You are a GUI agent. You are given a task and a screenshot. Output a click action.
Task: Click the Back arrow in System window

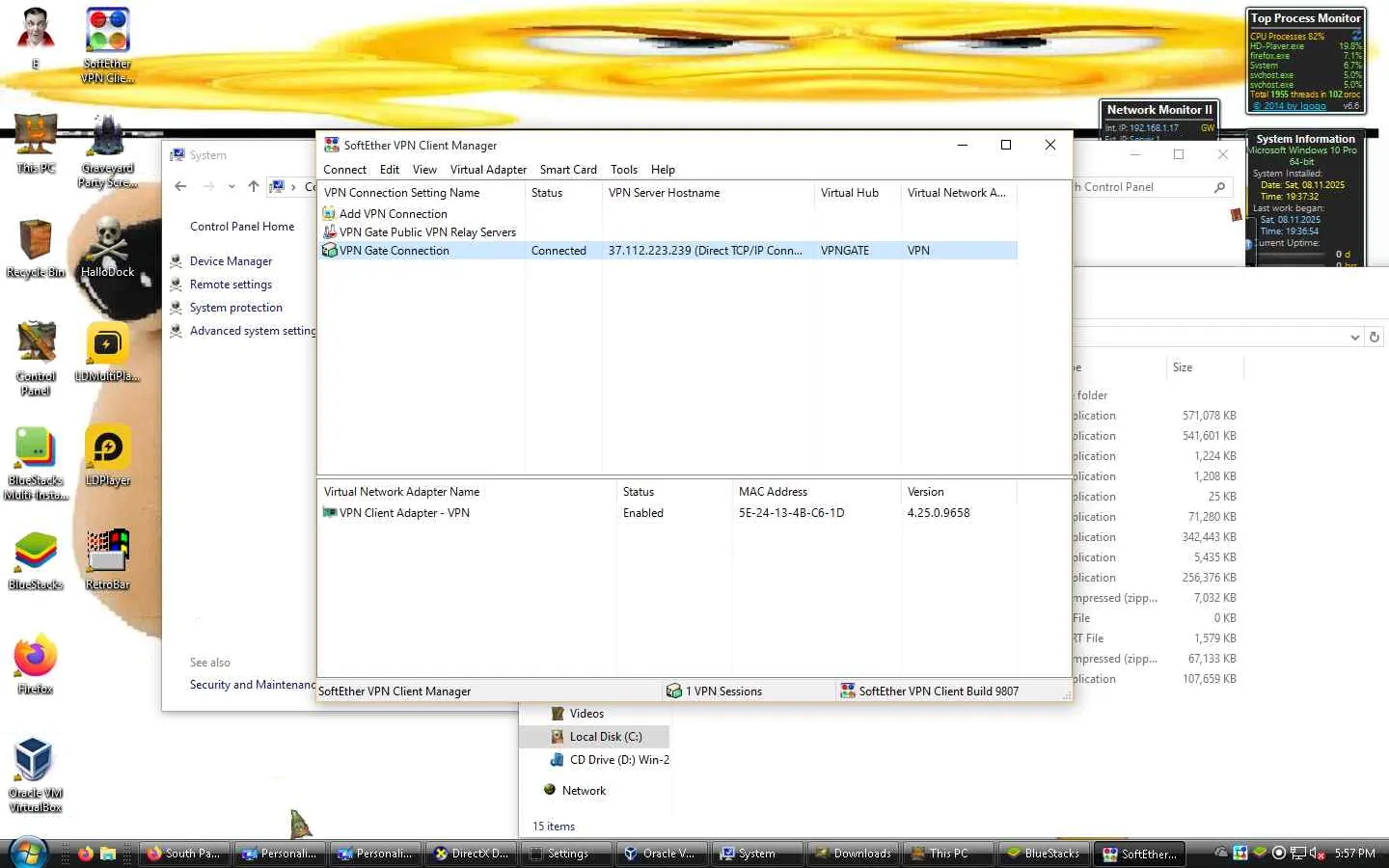(x=181, y=186)
